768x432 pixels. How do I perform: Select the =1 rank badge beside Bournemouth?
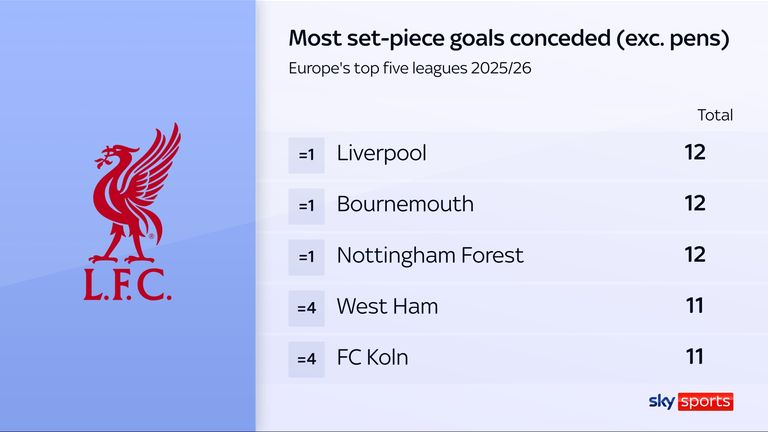(x=306, y=205)
